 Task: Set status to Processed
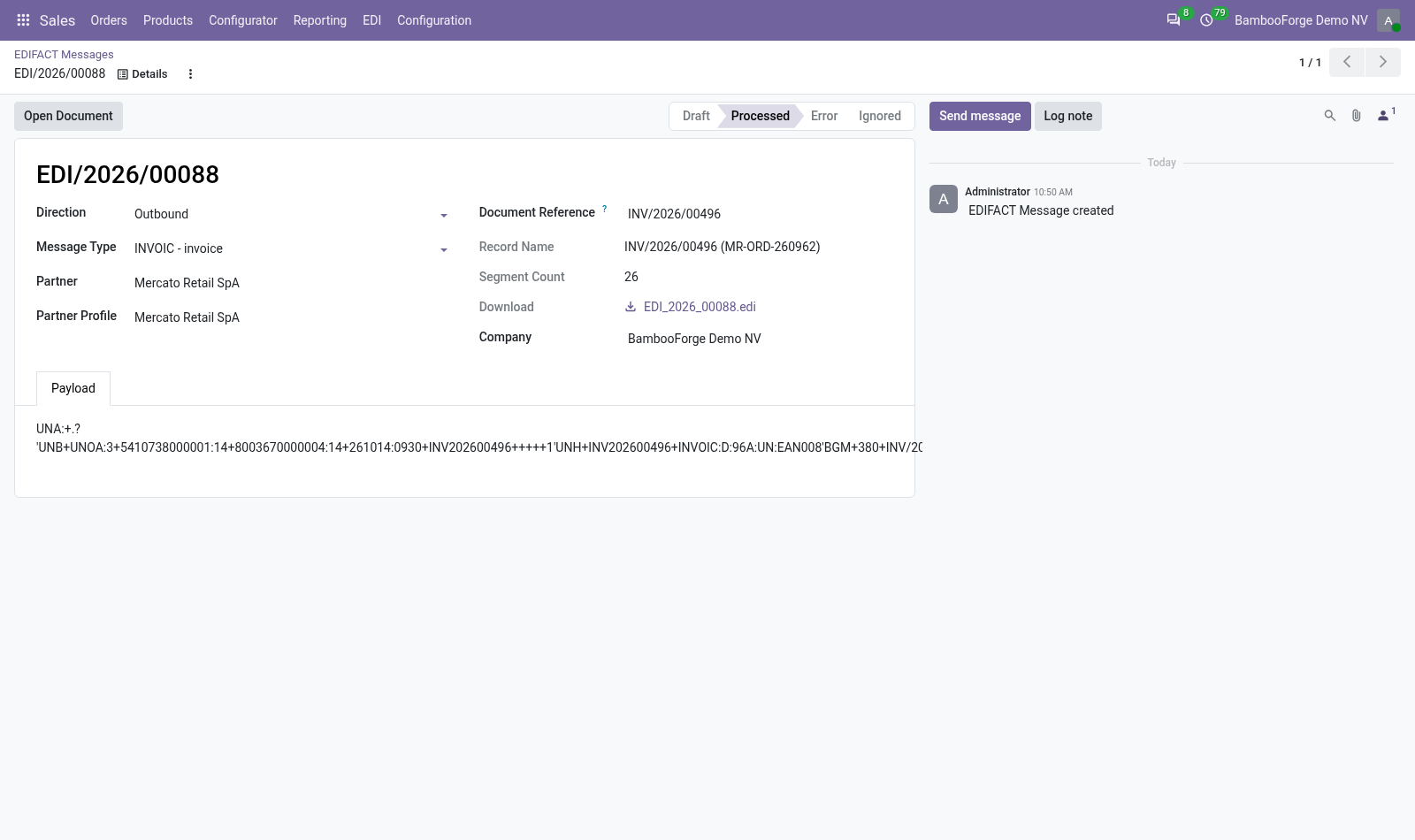(x=760, y=116)
